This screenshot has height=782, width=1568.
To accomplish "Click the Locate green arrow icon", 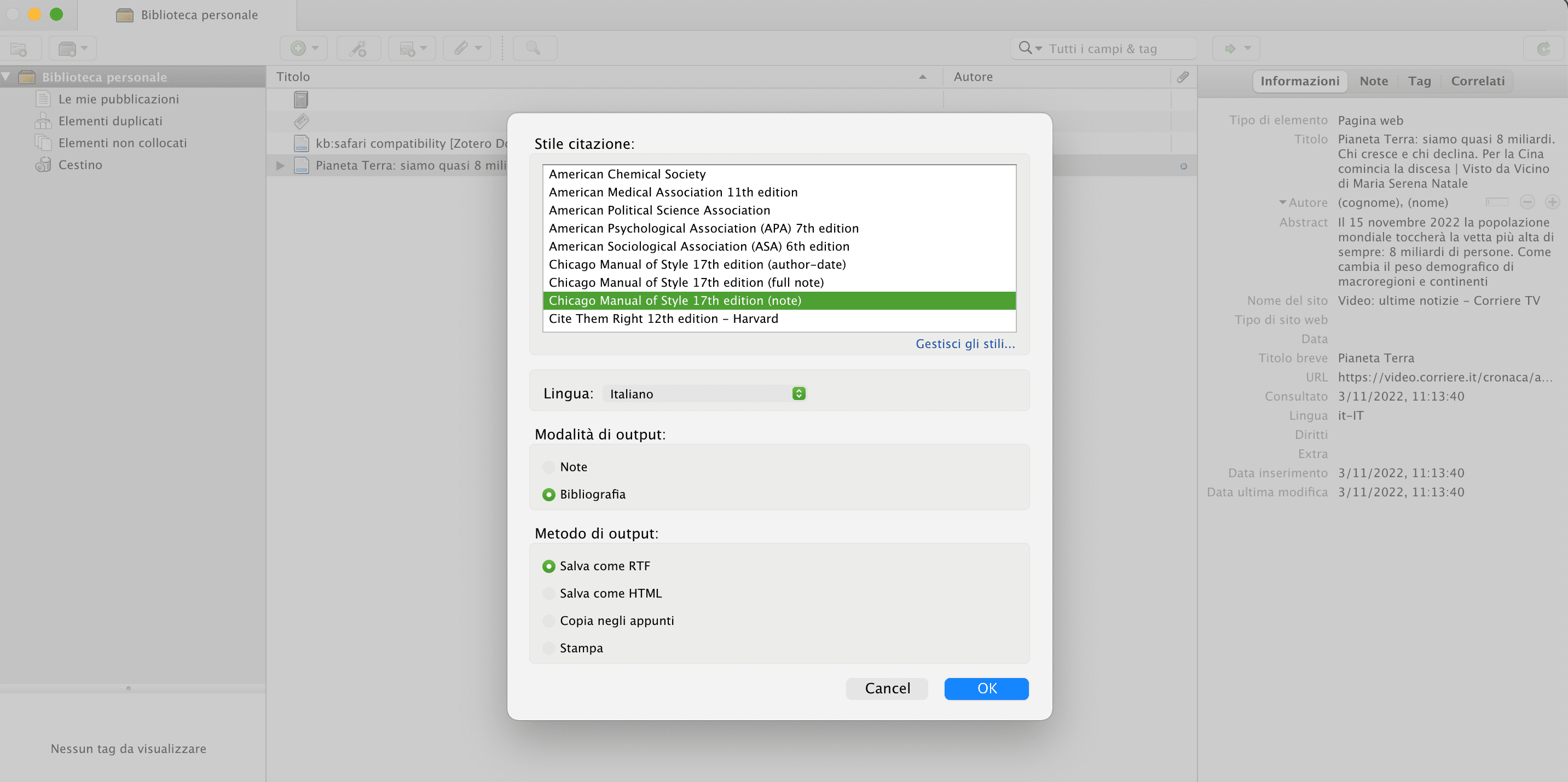I will click(1230, 48).
